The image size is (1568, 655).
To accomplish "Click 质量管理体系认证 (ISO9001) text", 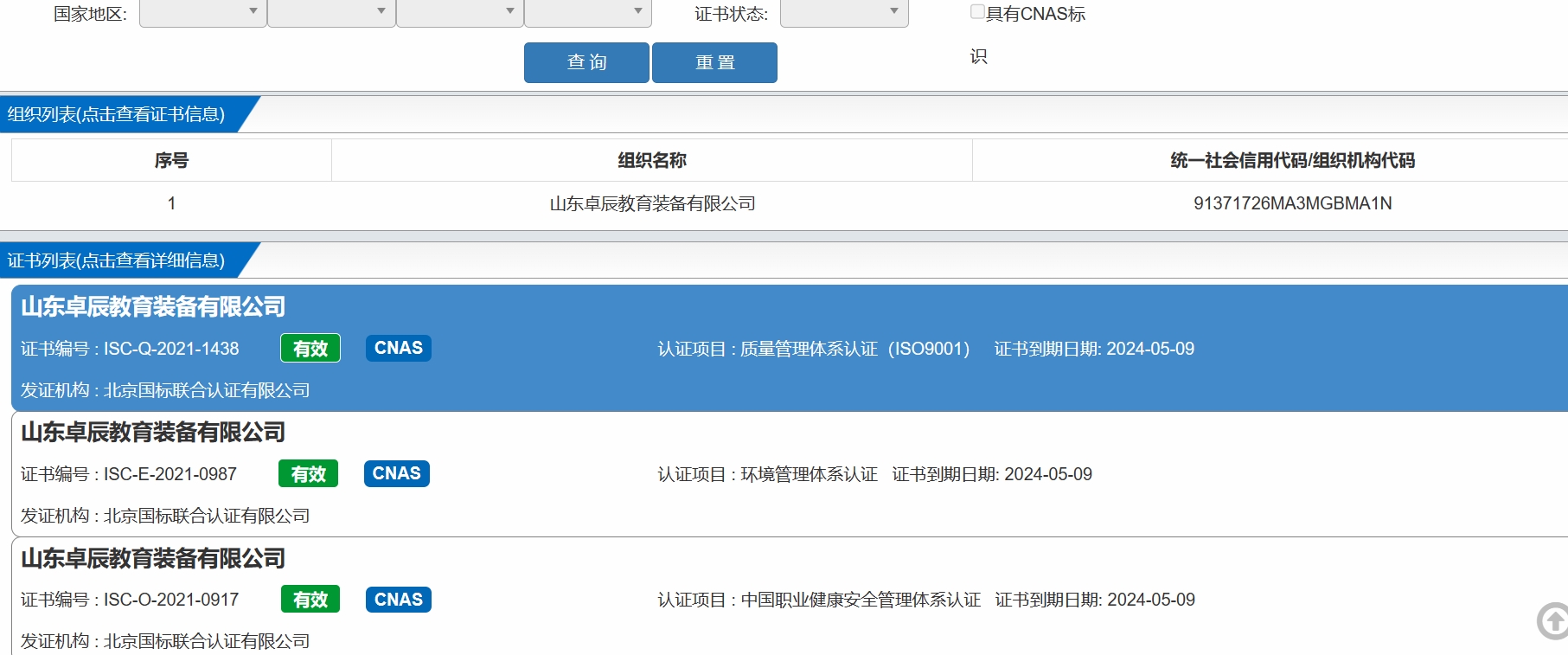I will coord(854,349).
